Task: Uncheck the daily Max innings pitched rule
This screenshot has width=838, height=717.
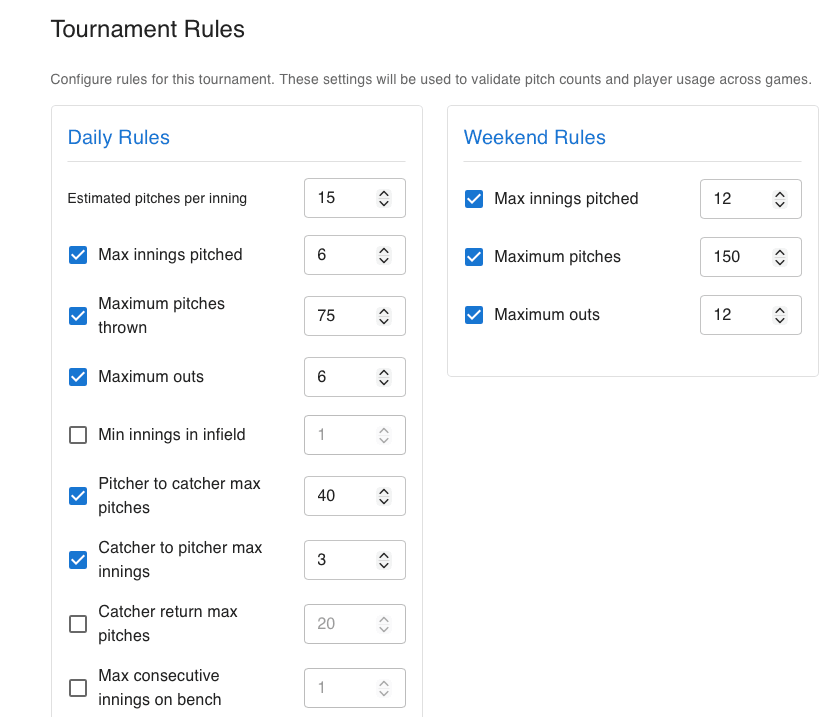Action: pos(78,255)
